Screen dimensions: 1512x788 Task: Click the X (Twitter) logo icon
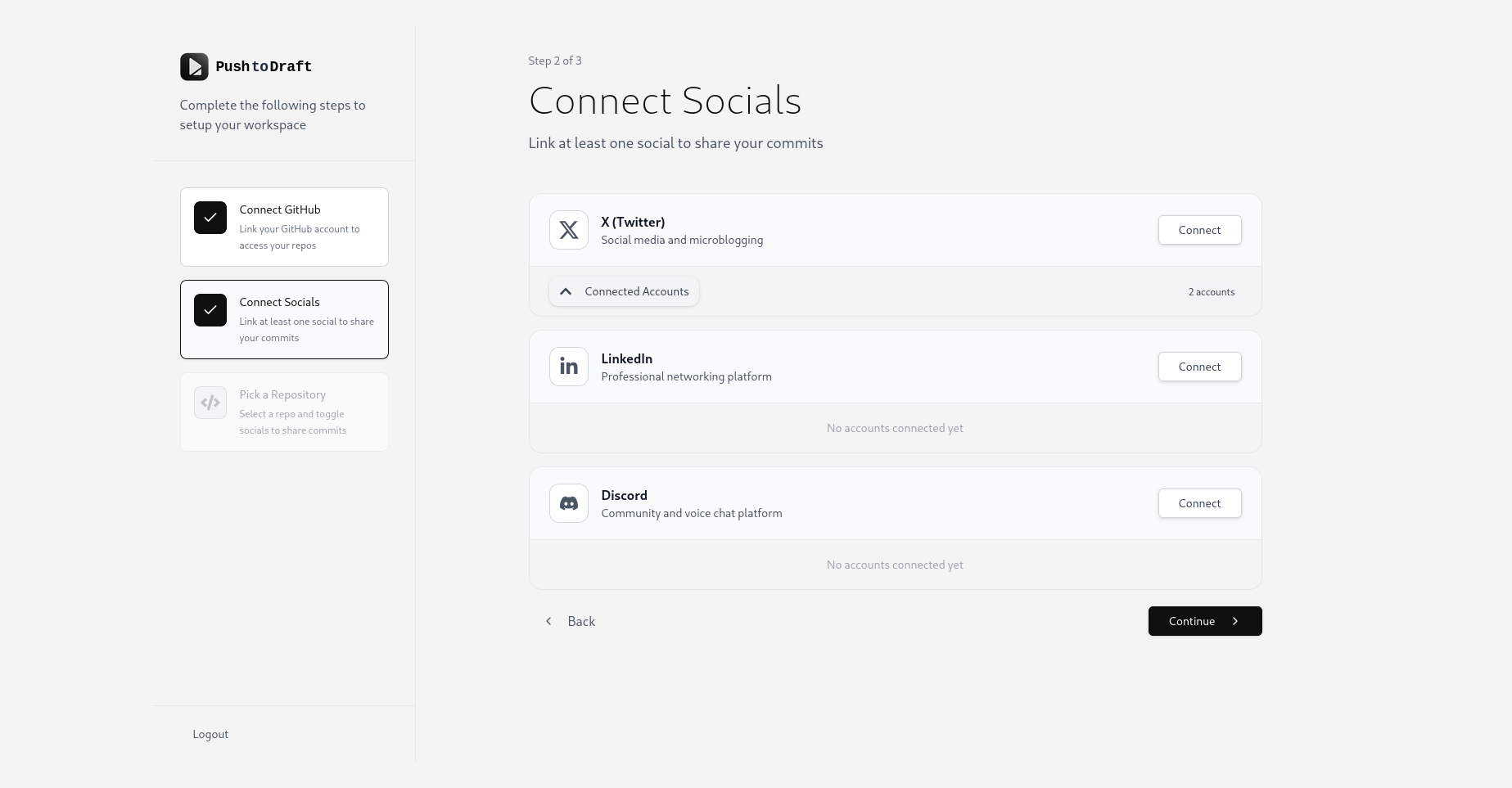(x=569, y=230)
